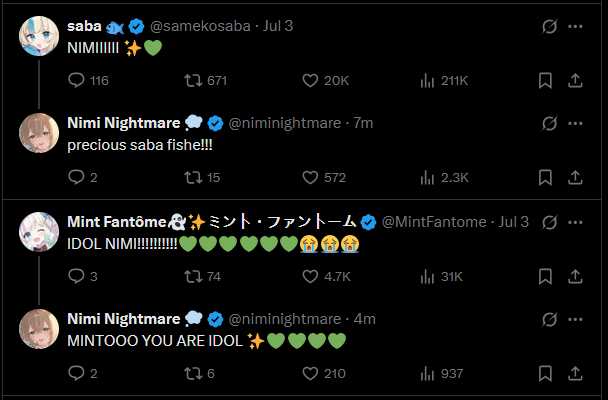Image resolution: width=608 pixels, height=400 pixels.
Task: Bookmark saba's NIMIIIIII tweet
Action: [x=545, y=80]
